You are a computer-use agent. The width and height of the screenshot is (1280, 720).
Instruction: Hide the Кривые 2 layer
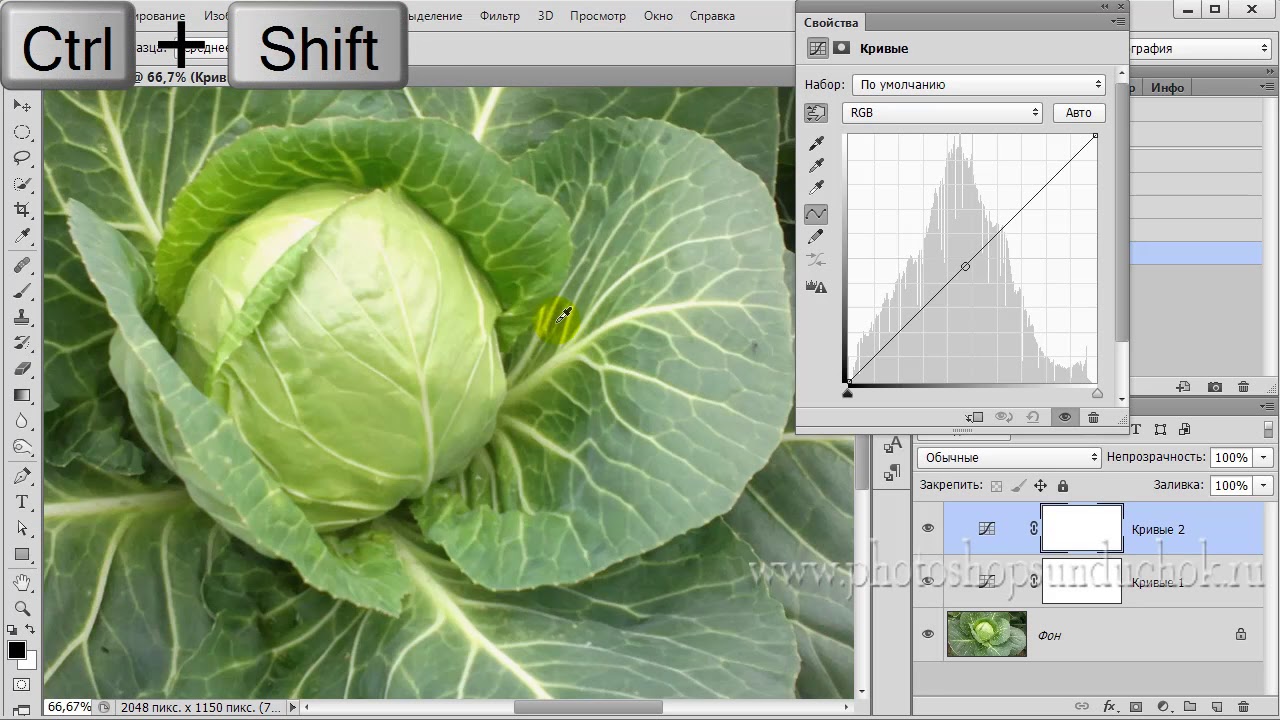[928, 528]
